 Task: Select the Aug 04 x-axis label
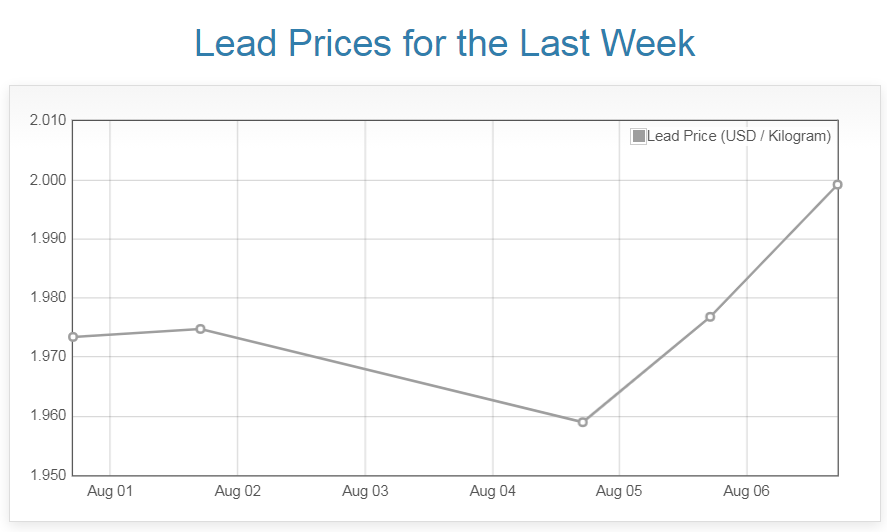(493, 492)
